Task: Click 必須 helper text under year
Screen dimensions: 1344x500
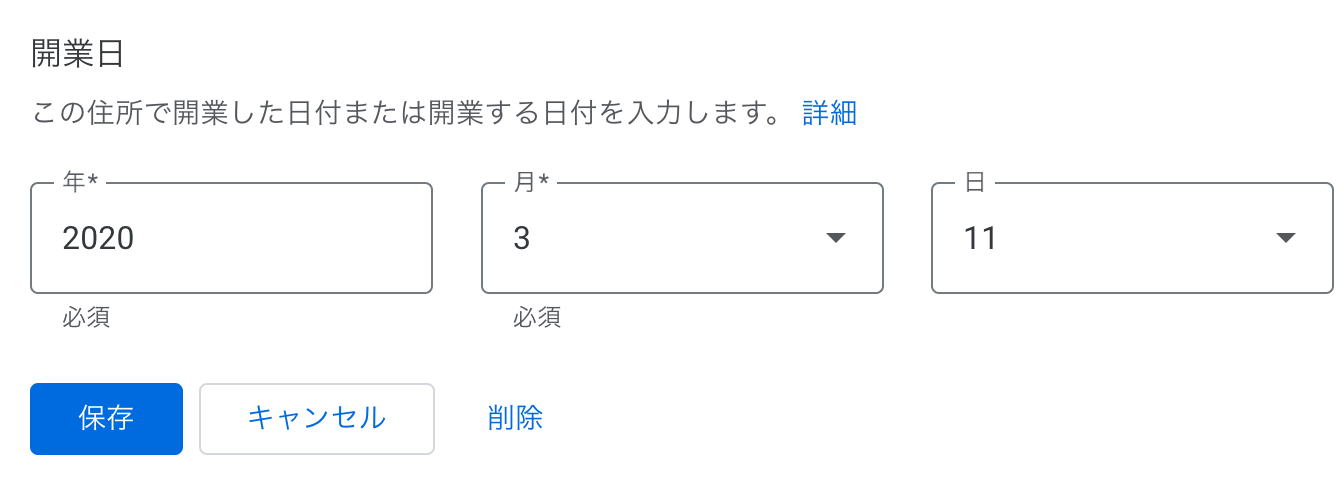Action: [86, 318]
